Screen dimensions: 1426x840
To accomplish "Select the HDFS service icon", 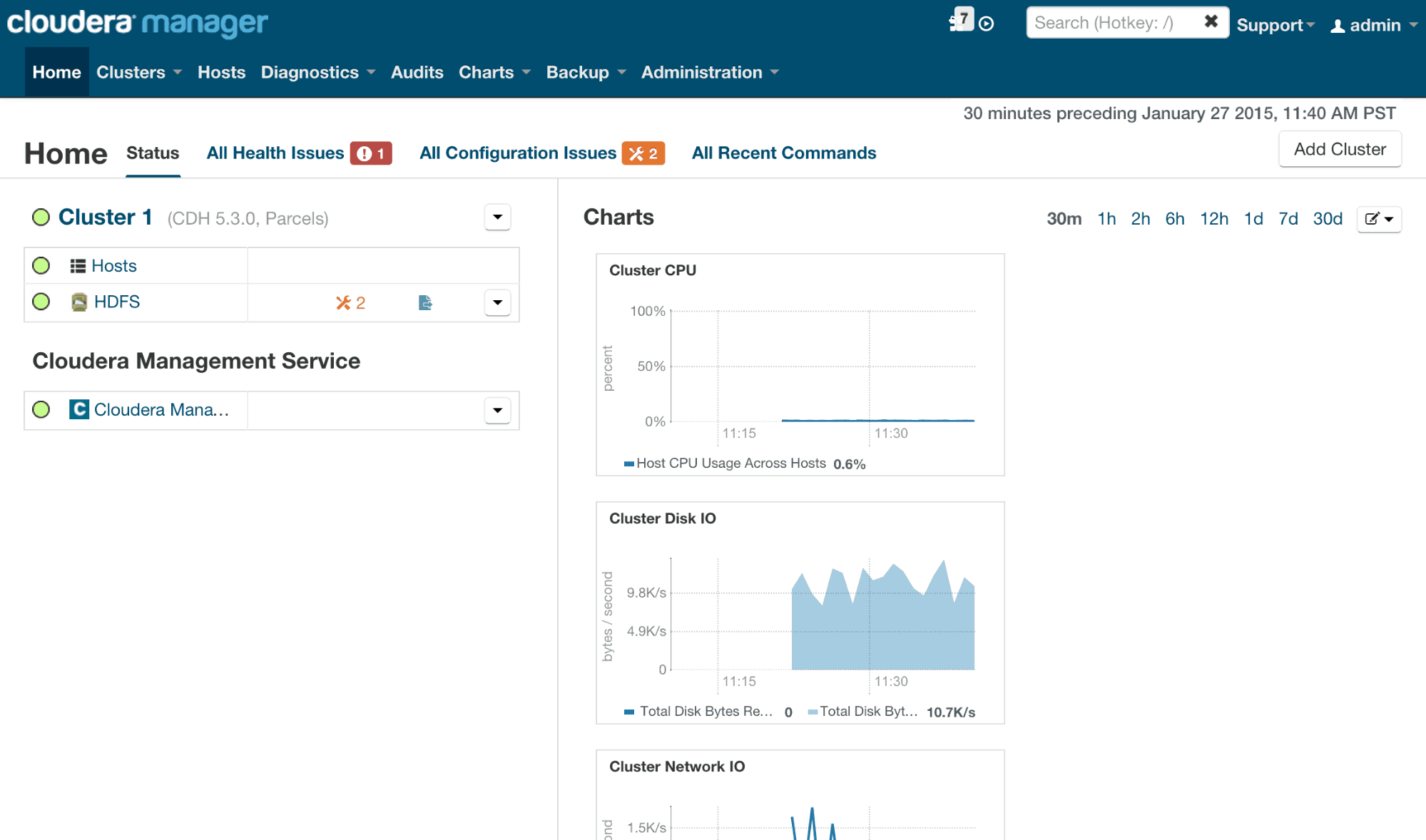I will pos(78,302).
